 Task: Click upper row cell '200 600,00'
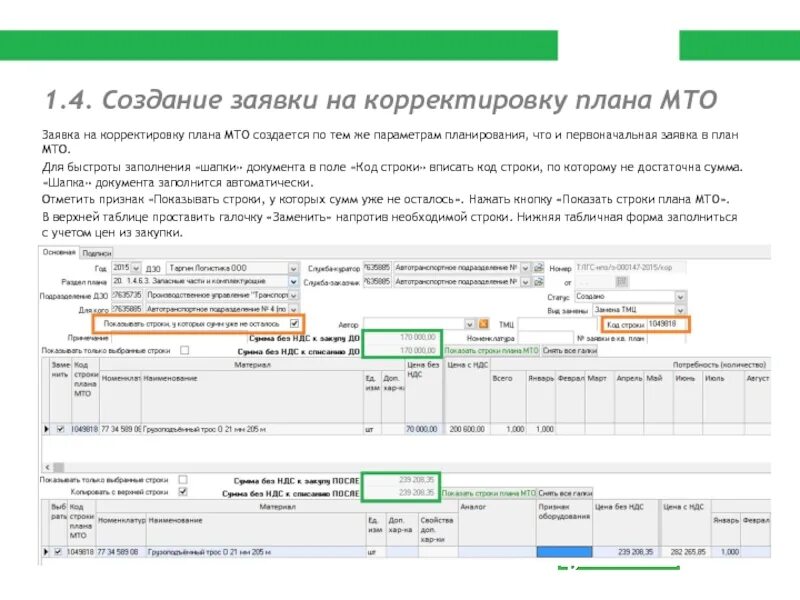point(467,429)
